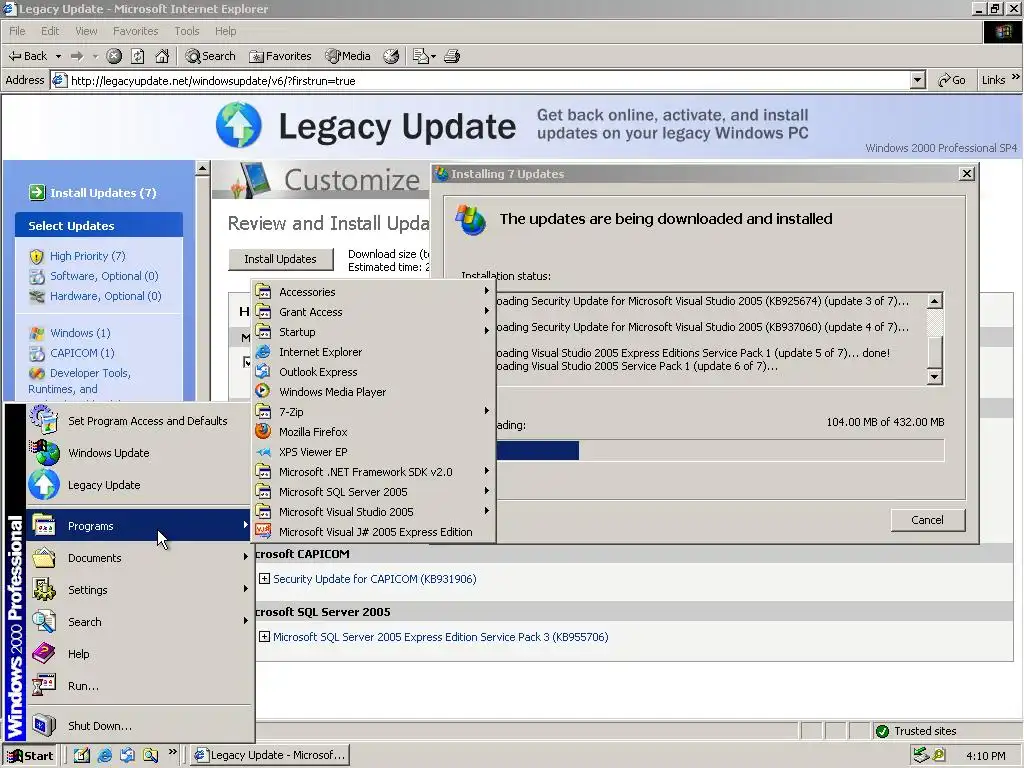Open the Back button history dropdown
The width and height of the screenshot is (1024, 768).
pyautogui.click(x=58, y=56)
